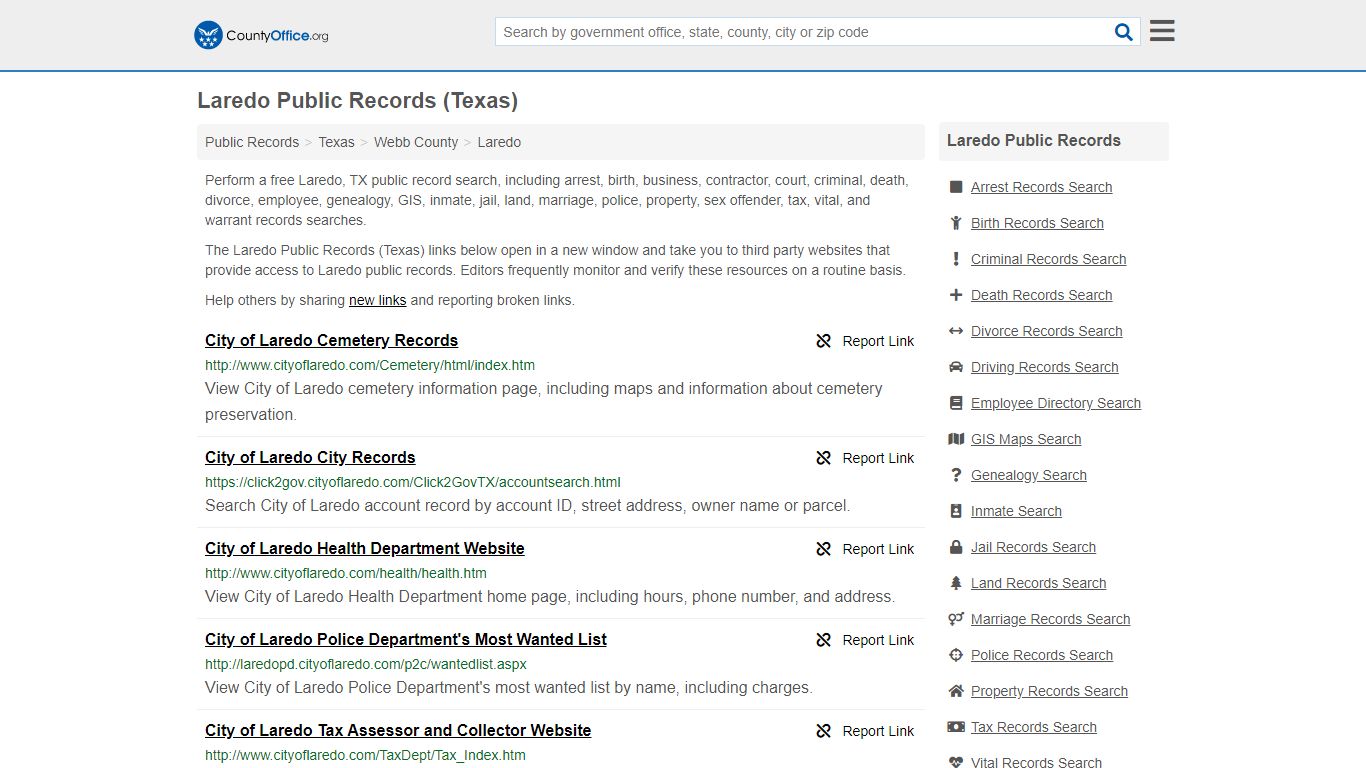The height and width of the screenshot is (768, 1366).
Task: Click the Birth Records child icon
Action: click(956, 223)
